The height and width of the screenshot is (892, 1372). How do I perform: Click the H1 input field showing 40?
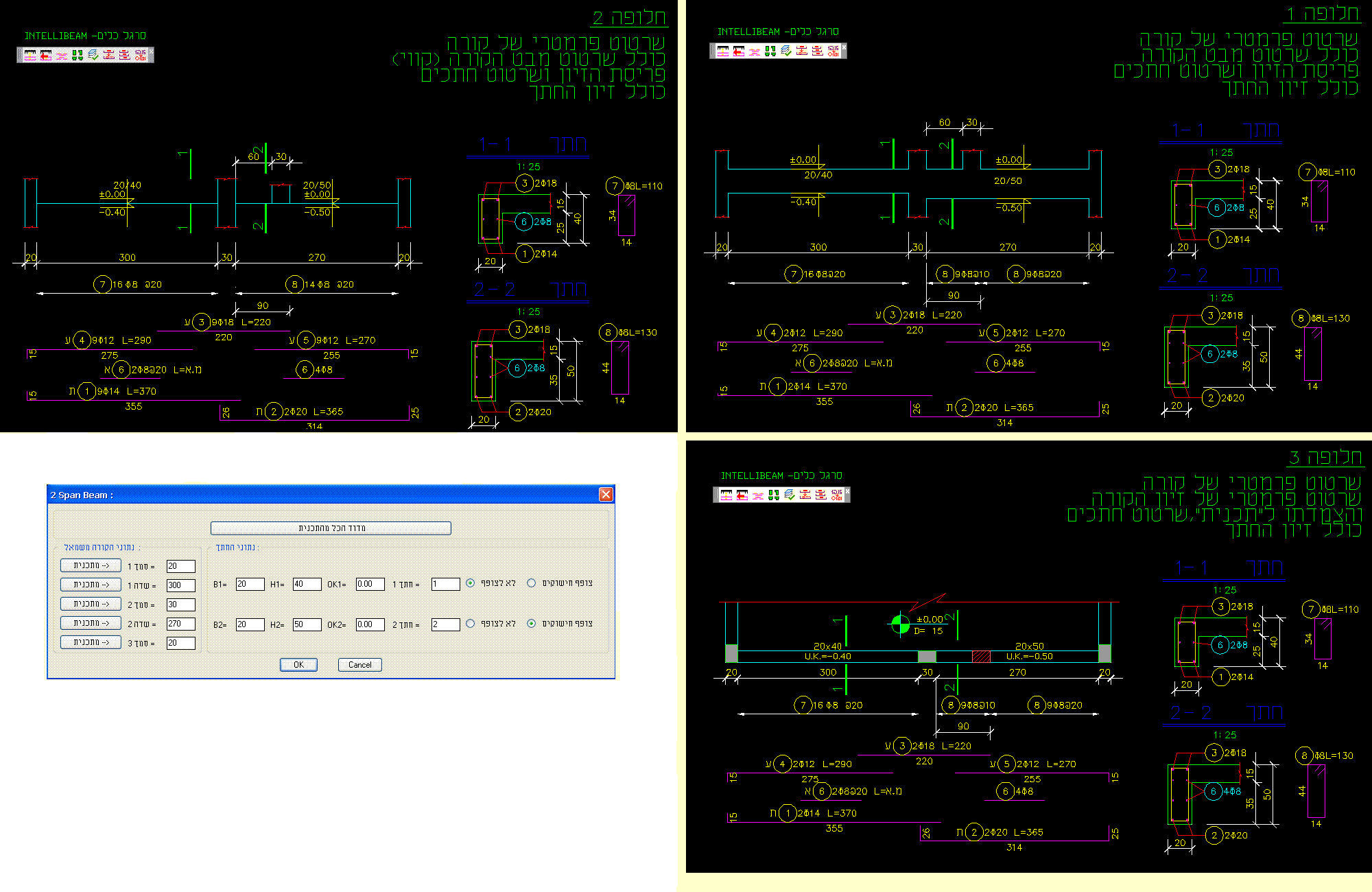[x=306, y=585]
